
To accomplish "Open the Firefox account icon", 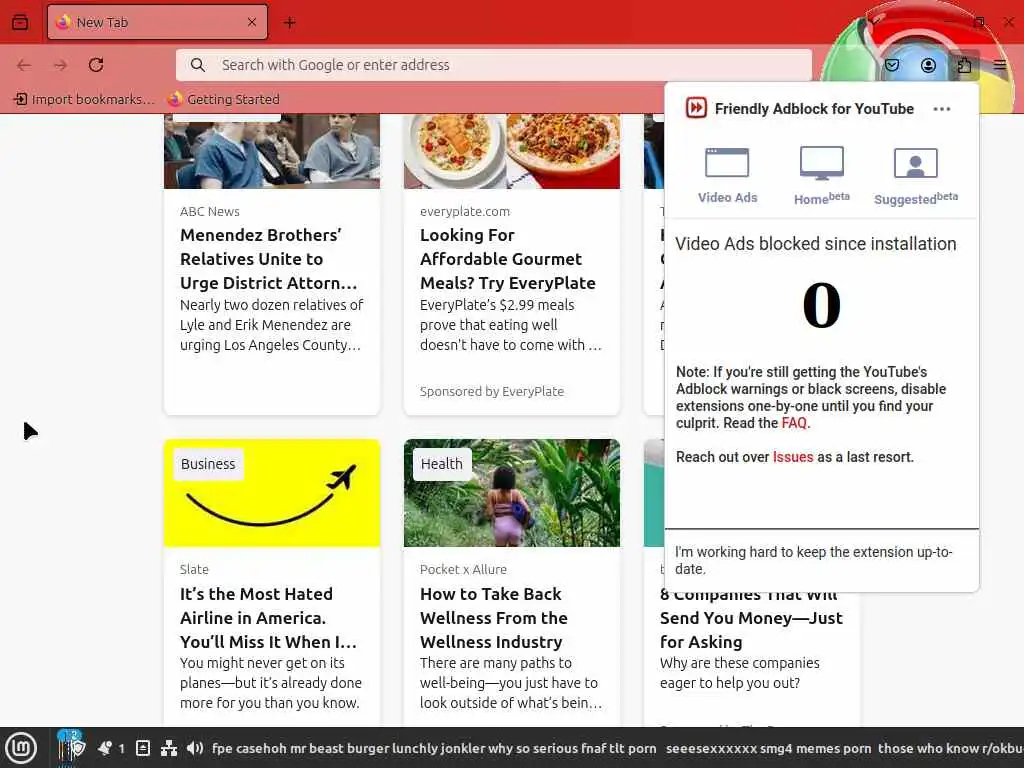I will (928, 65).
